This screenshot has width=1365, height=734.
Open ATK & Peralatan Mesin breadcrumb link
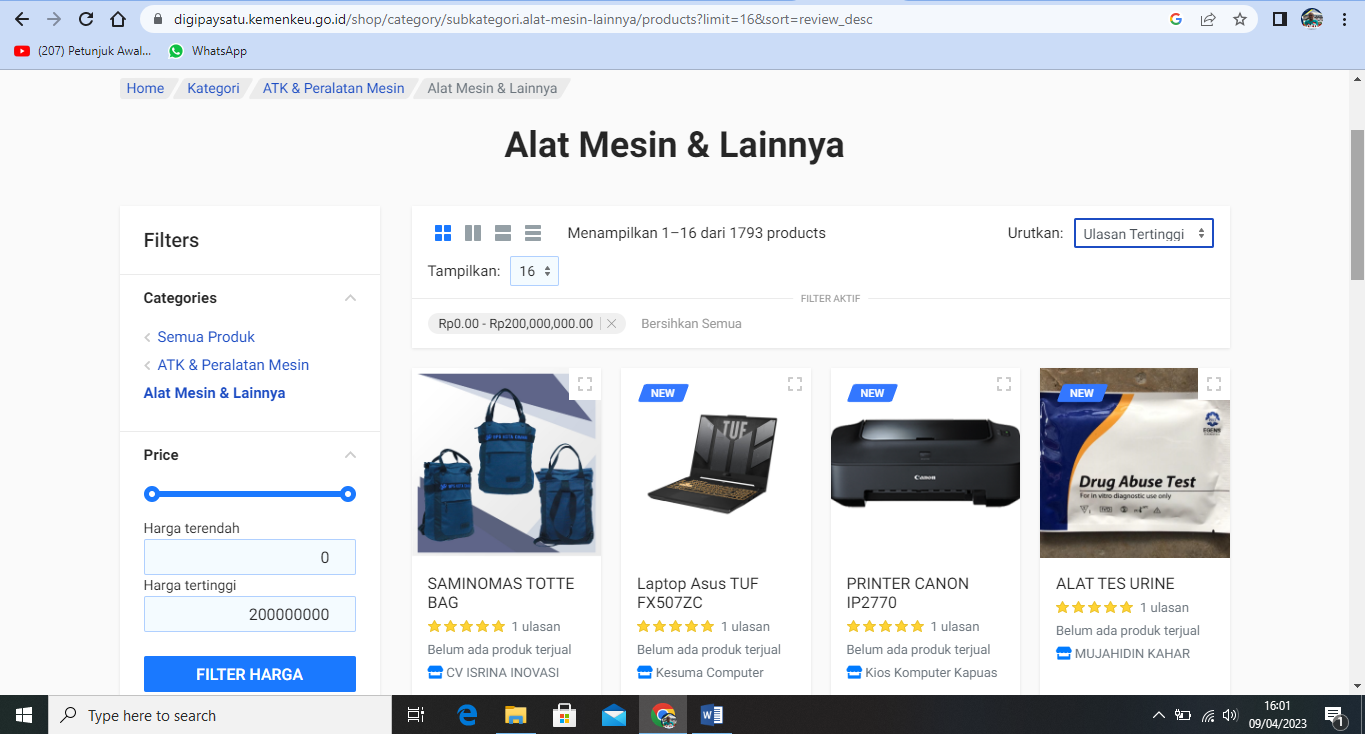(x=333, y=88)
